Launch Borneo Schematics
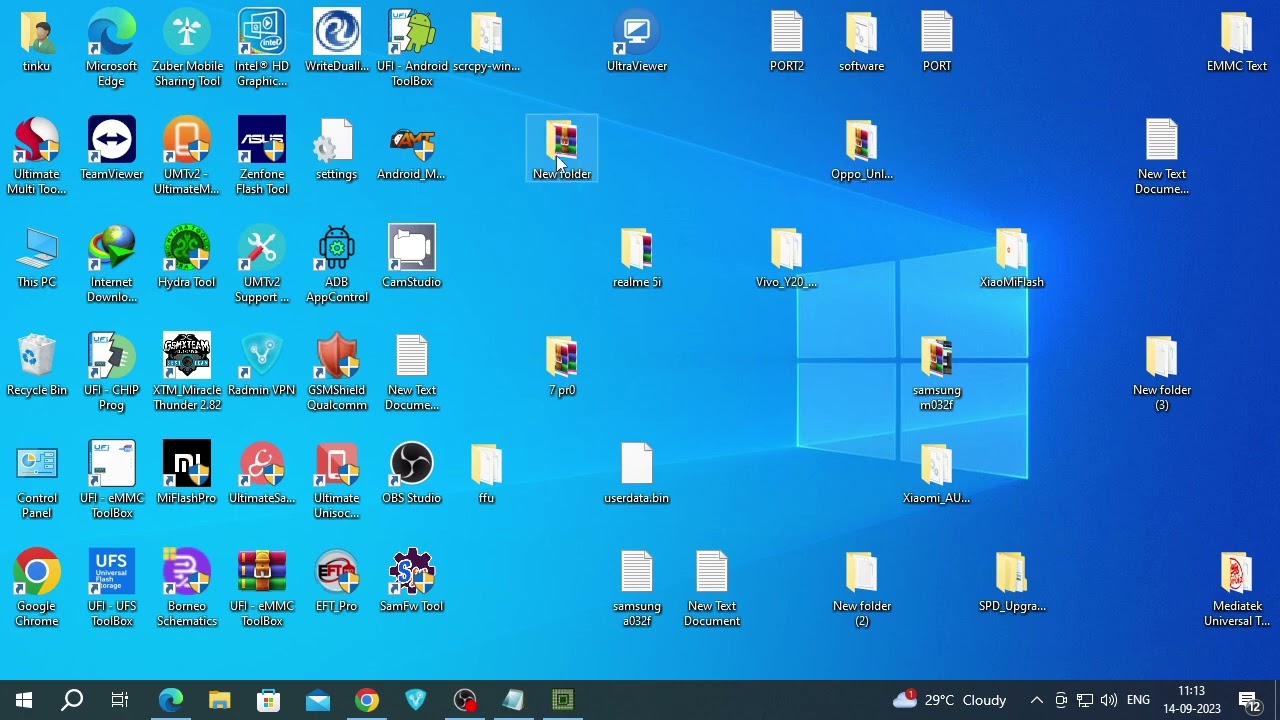The width and height of the screenshot is (1280, 720). (187, 588)
